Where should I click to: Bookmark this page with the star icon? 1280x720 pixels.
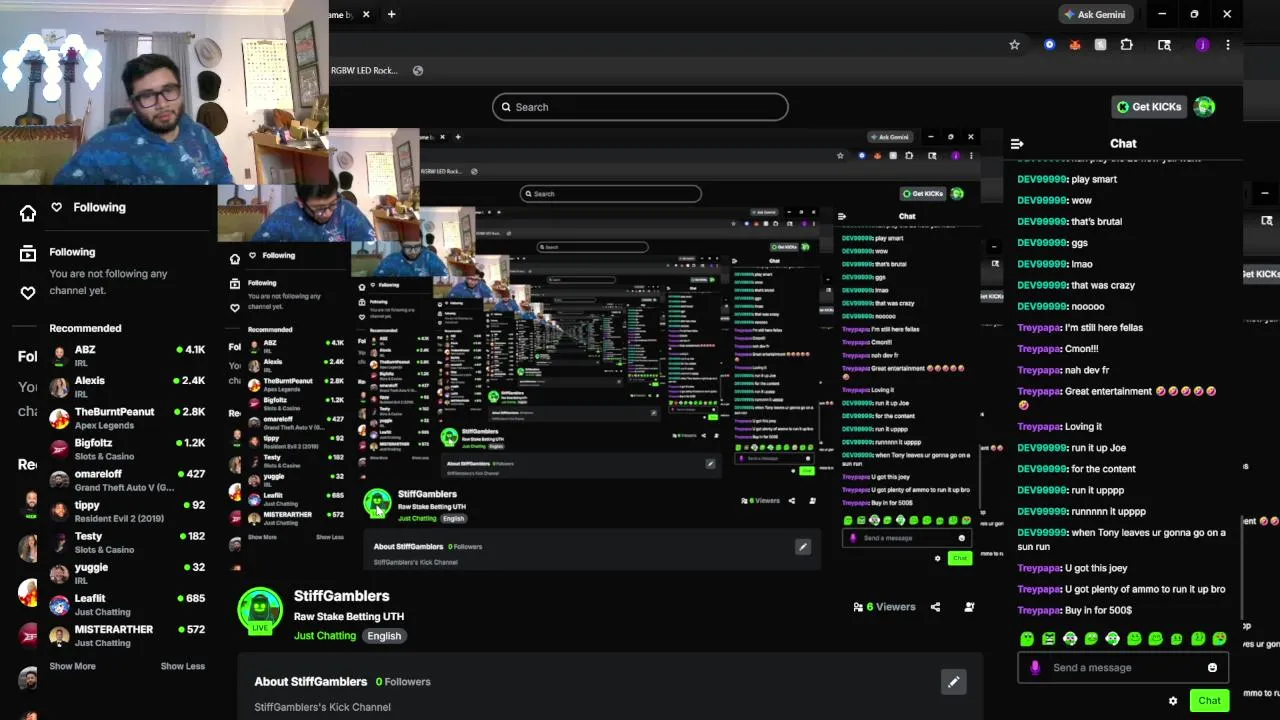click(x=1014, y=45)
